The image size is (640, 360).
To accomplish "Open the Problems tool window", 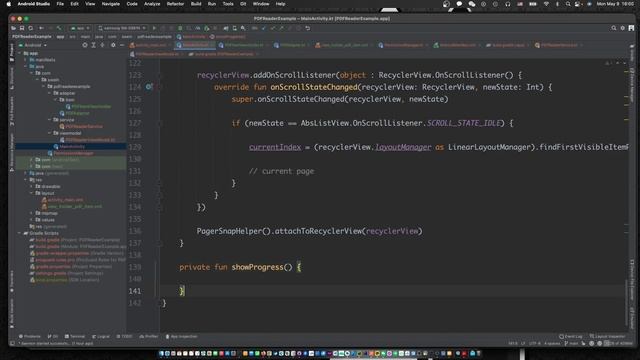I will click(x=29, y=336).
